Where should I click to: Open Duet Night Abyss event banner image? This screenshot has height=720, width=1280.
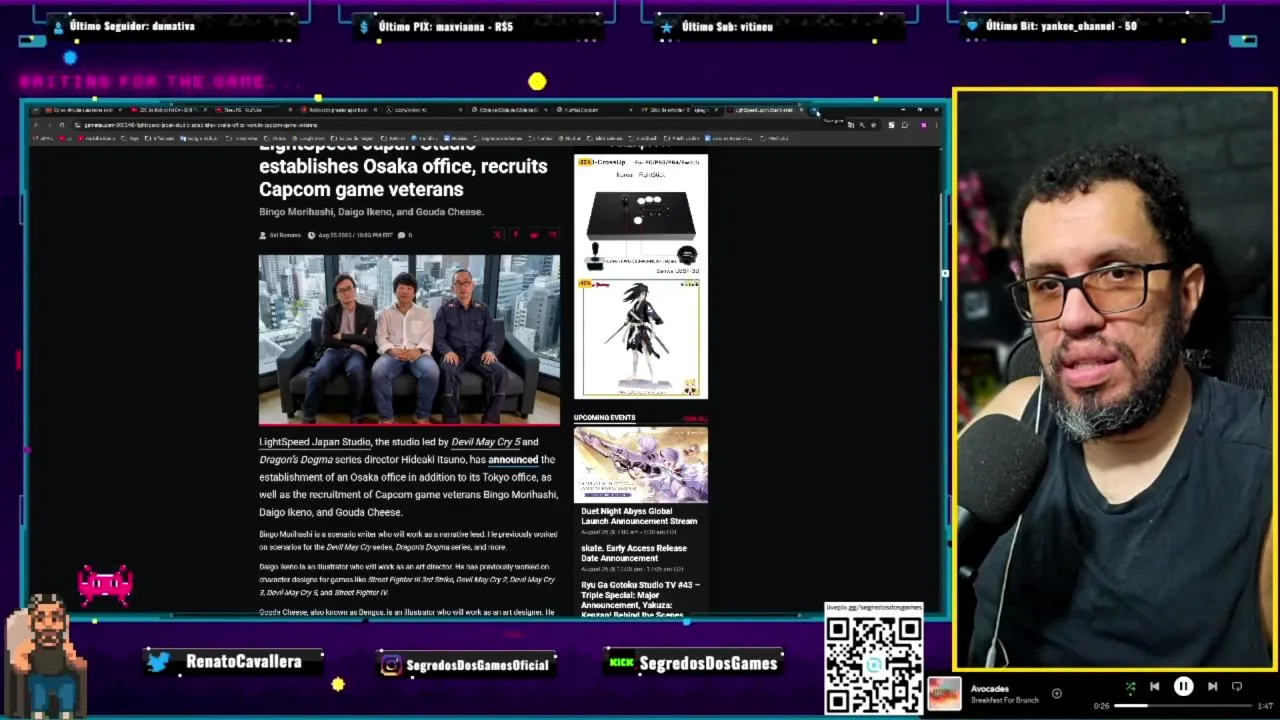coord(641,465)
